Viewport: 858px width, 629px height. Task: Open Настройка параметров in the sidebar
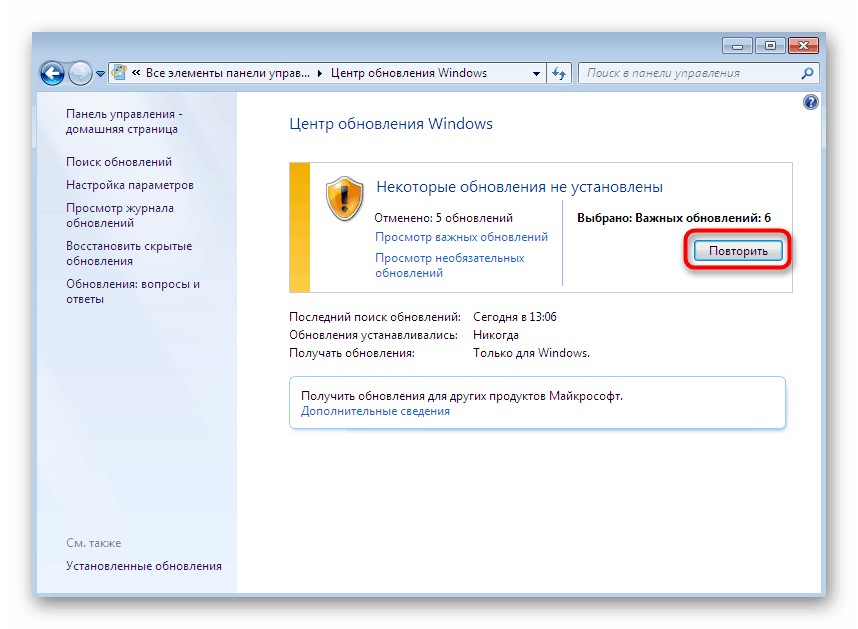pyautogui.click(x=130, y=185)
